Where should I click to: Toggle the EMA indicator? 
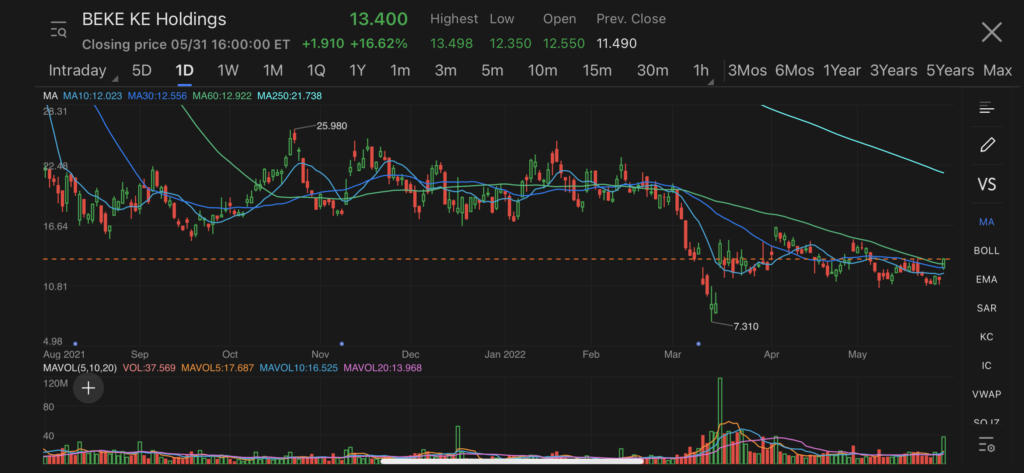click(986, 279)
